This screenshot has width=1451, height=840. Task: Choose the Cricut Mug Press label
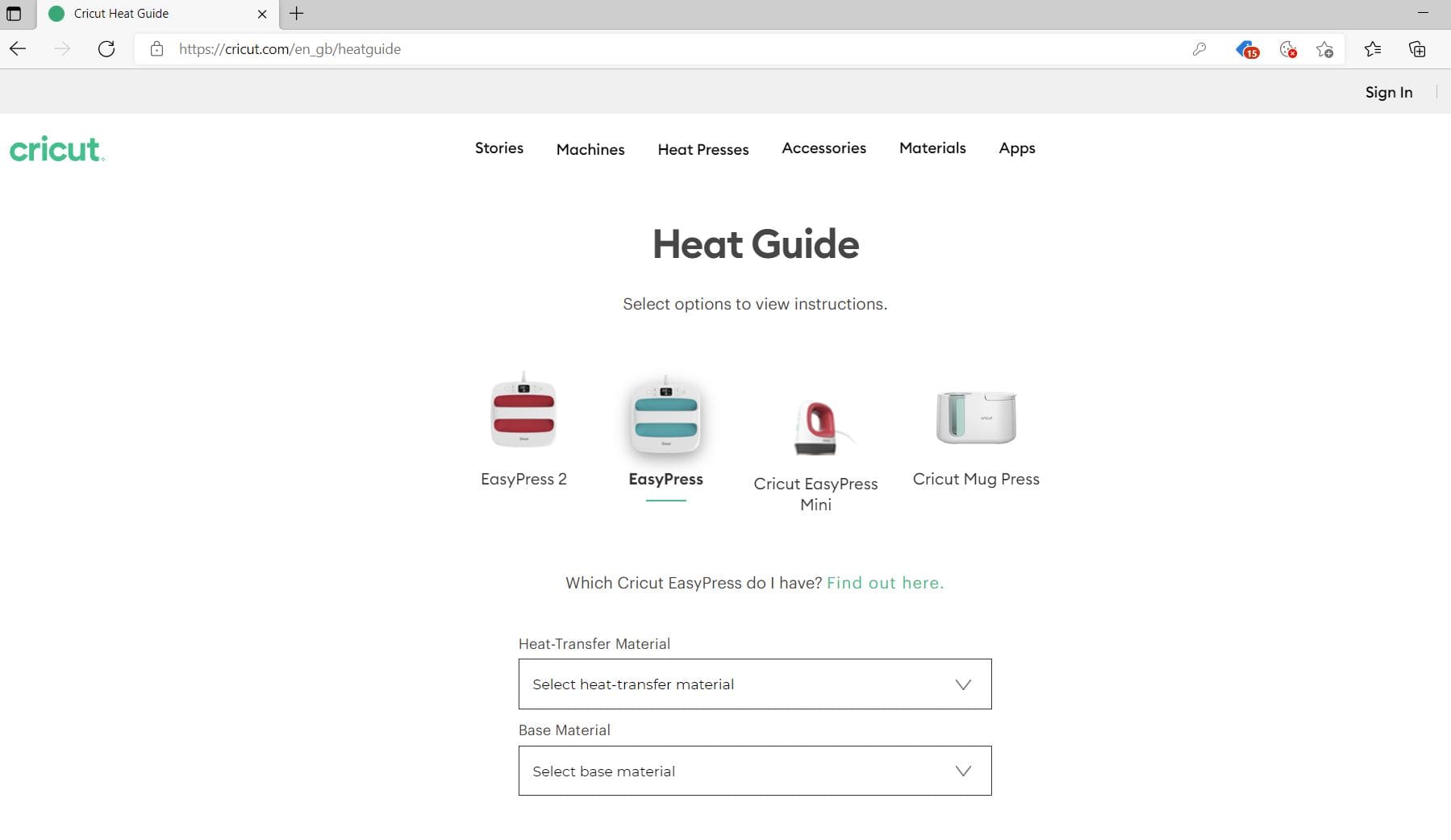click(976, 479)
